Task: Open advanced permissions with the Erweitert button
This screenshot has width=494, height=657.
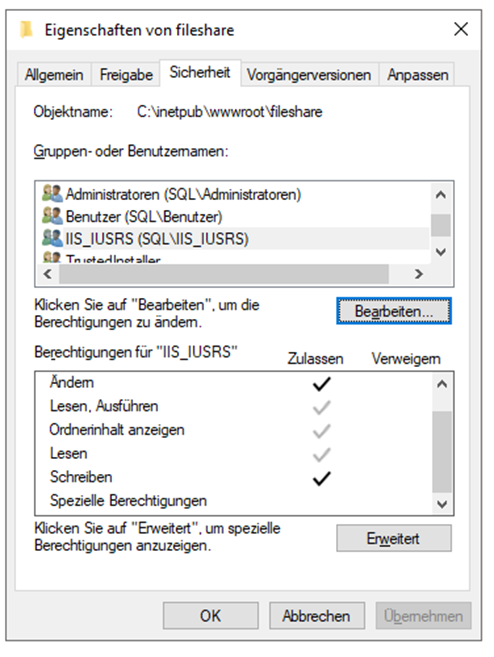Action: tap(394, 538)
